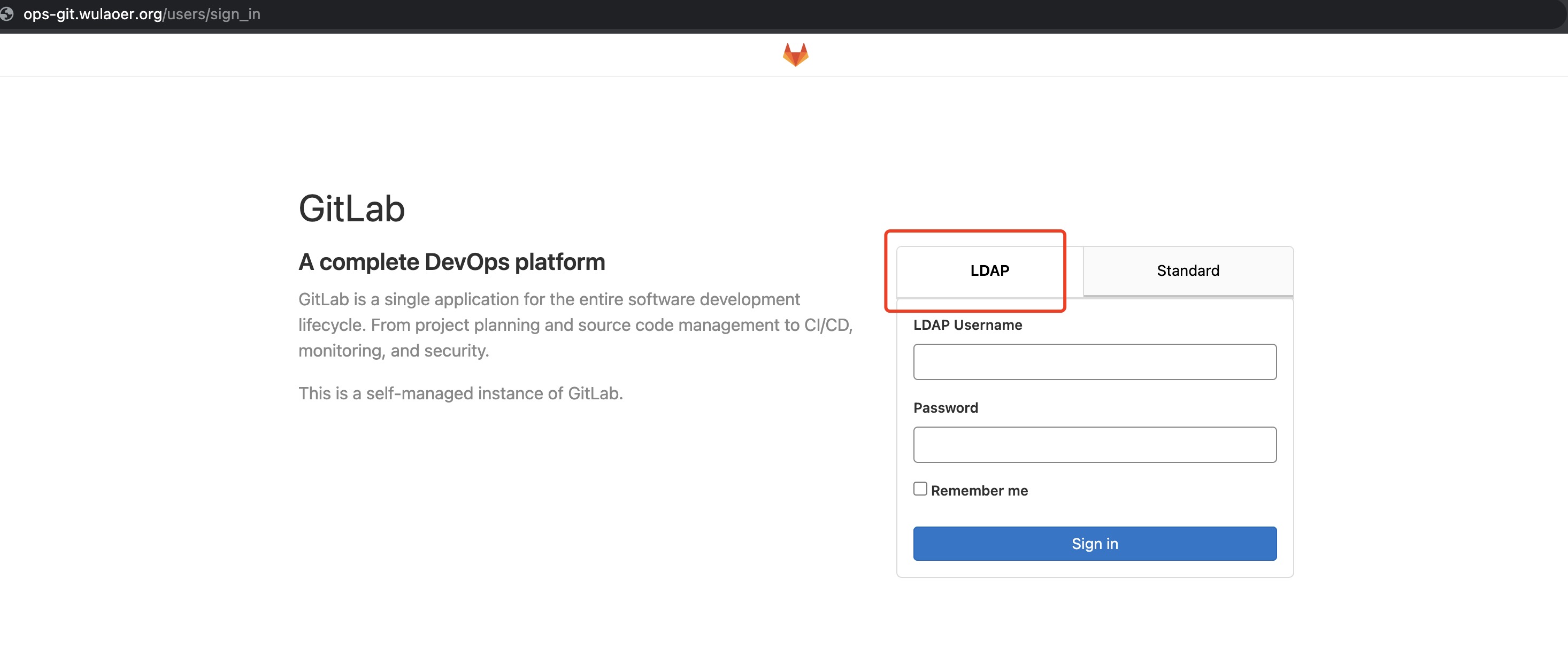
Task: Click the /users/sign_in path in URL
Action: click(212, 14)
